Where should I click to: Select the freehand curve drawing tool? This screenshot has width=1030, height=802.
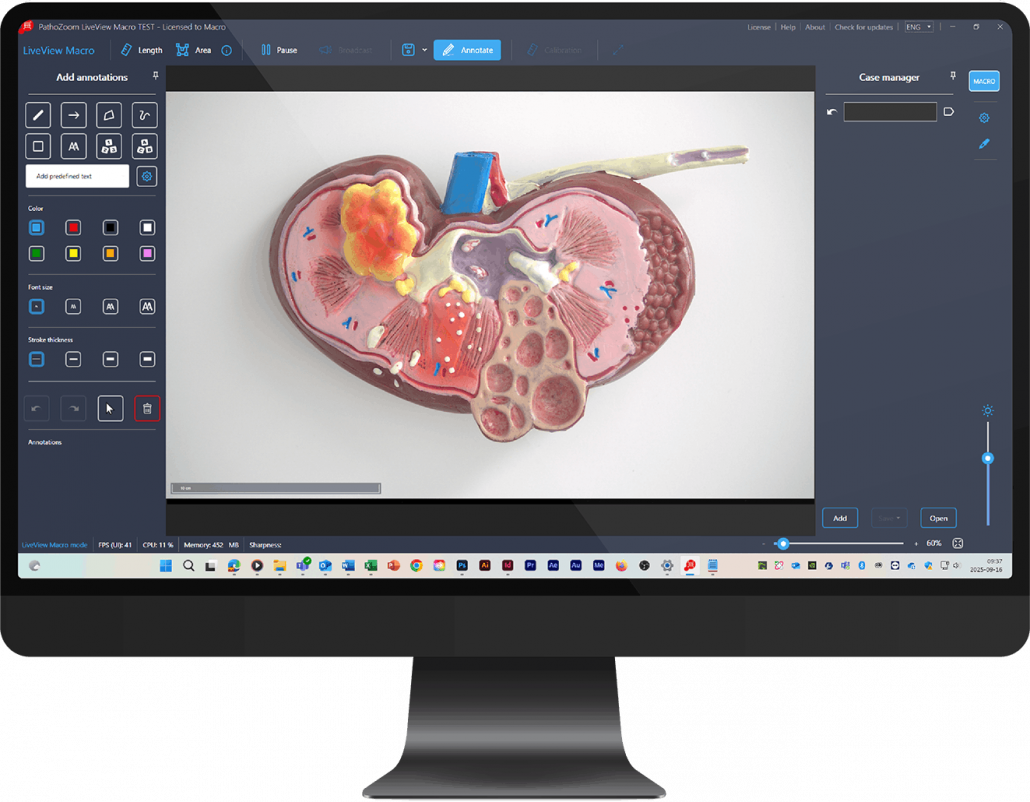pos(146,115)
